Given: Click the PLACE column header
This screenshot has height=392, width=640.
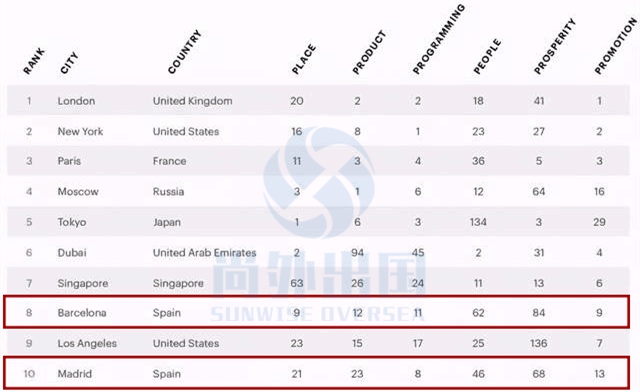Looking at the screenshot, I should (x=304, y=59).
